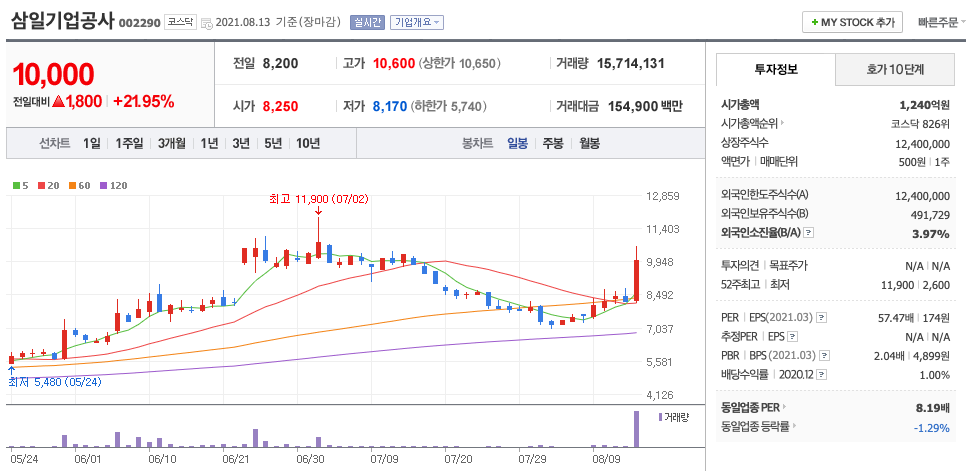Screen dimensions: 972x471
Task: Click the 06/30 date label on the chart axis
Action: [x=310, y=459]
